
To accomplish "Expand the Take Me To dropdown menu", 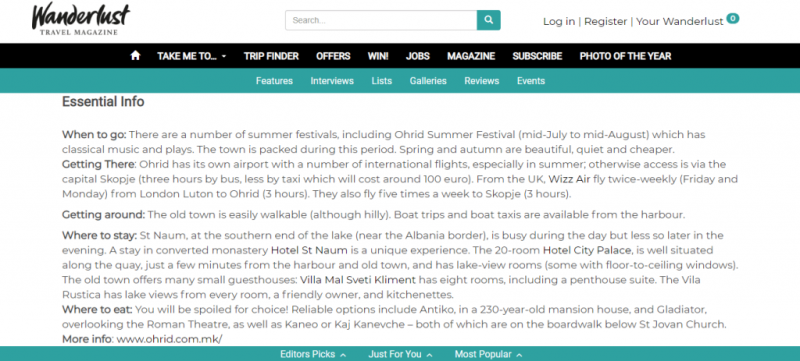I will coord(191,56).
